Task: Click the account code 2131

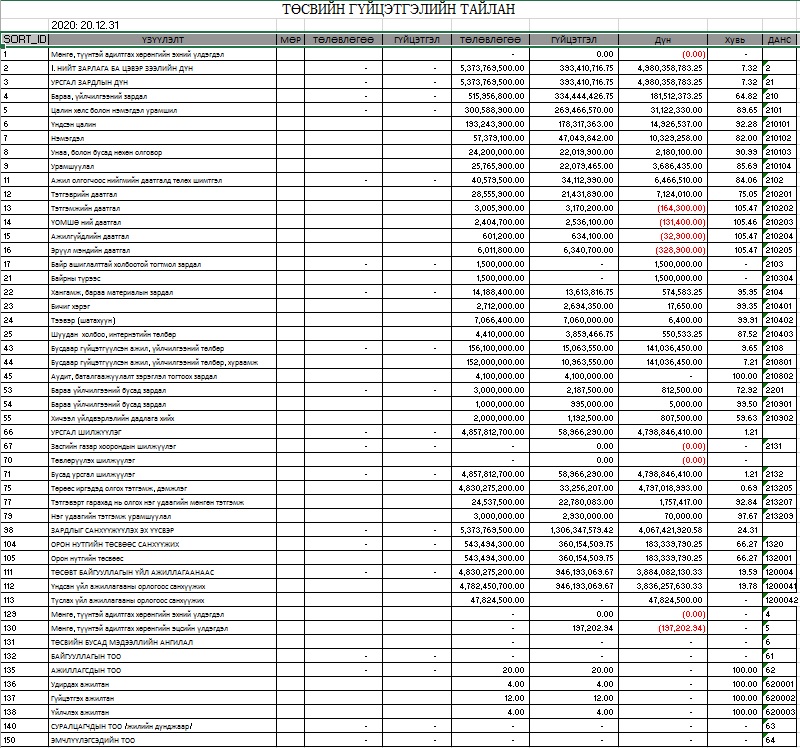Action: pyautogui.click(x=773, y=446)
